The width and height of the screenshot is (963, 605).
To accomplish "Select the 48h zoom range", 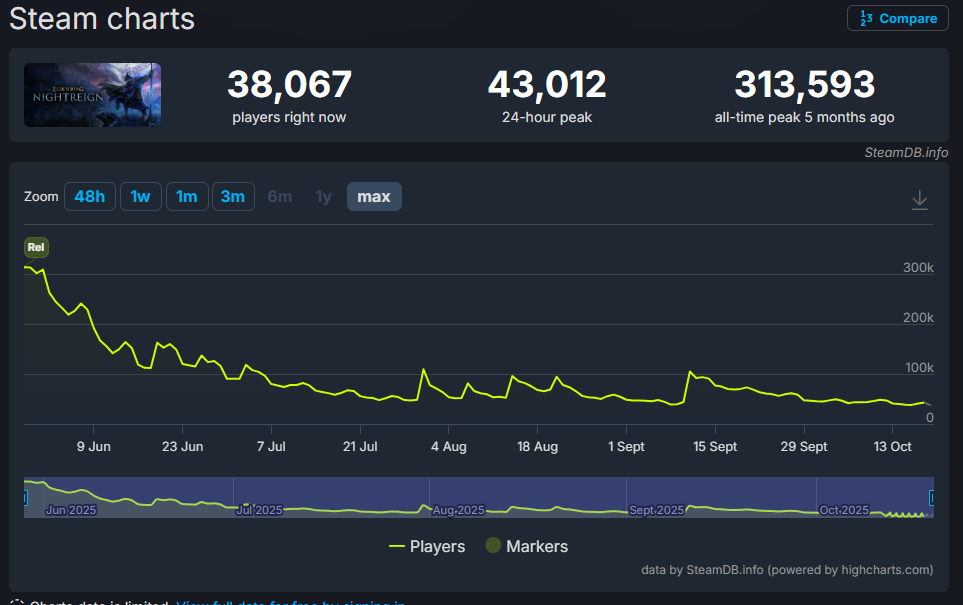I will (x=90, y=197).
